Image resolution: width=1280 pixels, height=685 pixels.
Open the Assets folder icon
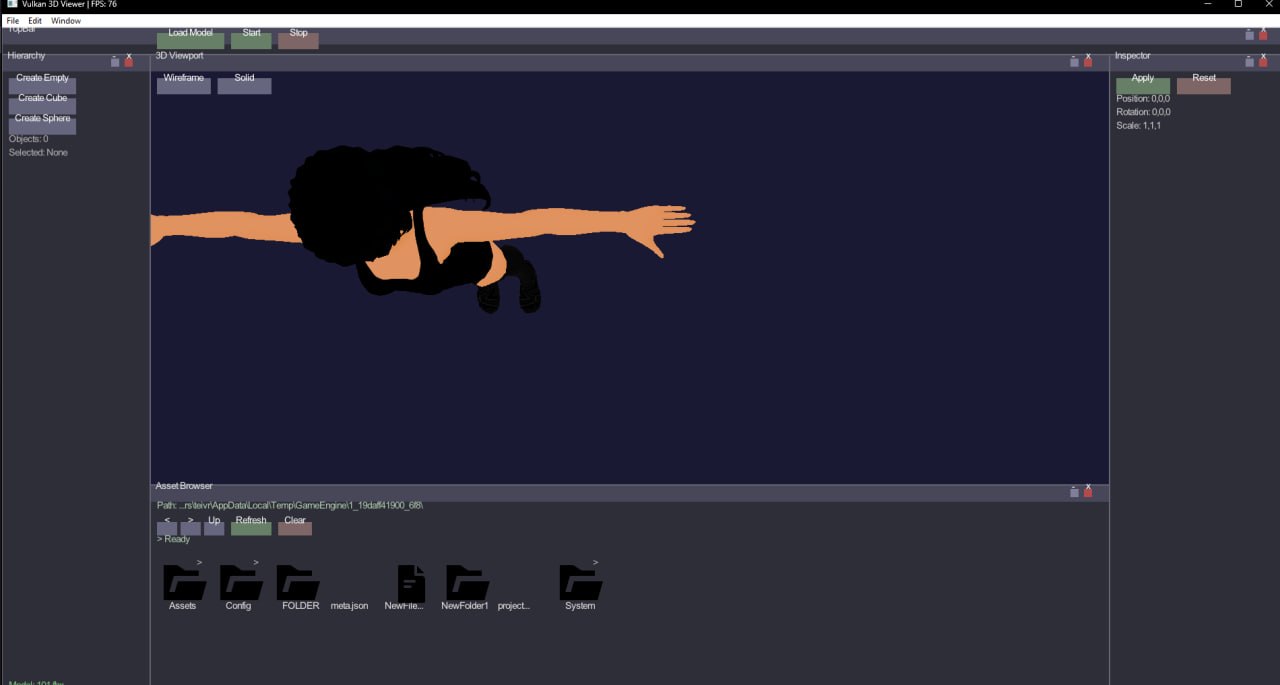pos(185,582)
